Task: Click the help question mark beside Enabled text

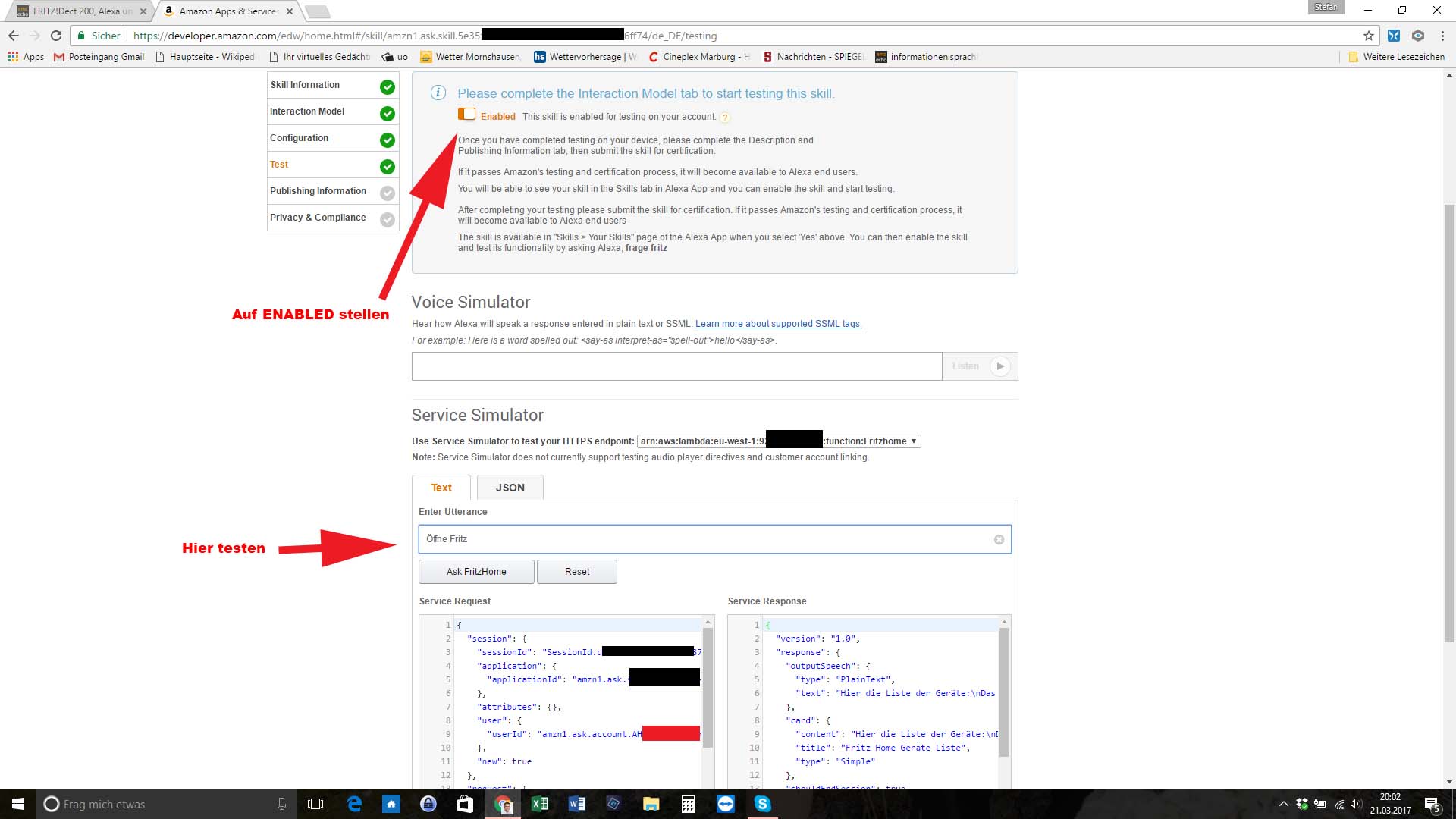Action: point(725,118)
